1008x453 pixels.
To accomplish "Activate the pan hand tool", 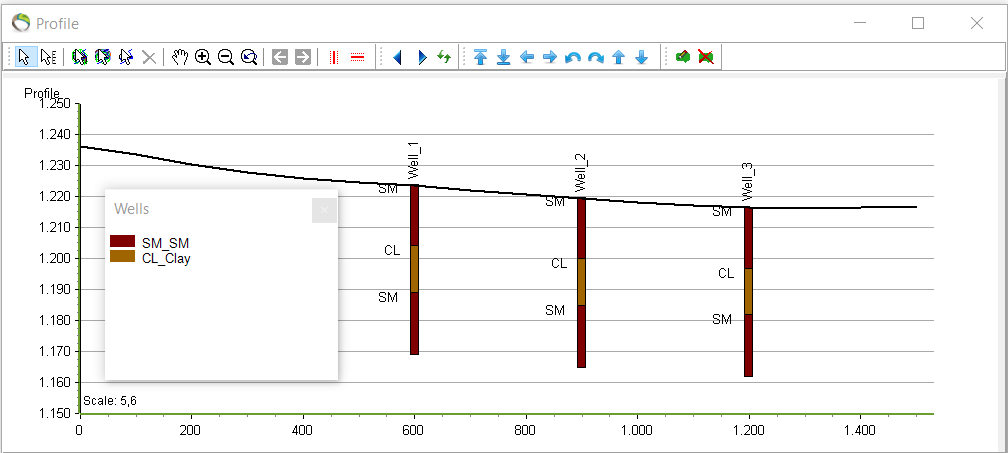I will coord(180,57).
